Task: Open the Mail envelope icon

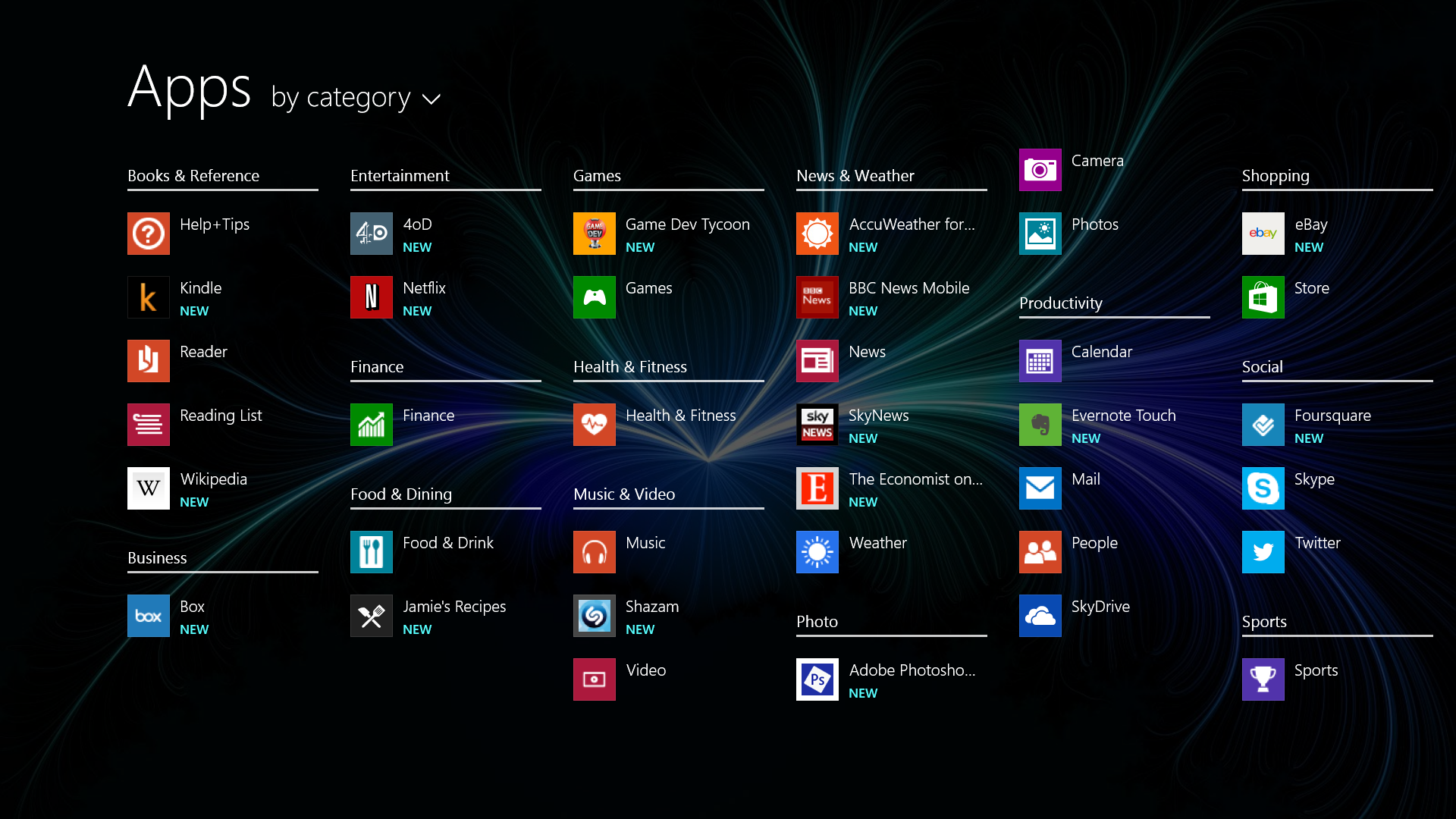Action: [x=1040, y=488]
